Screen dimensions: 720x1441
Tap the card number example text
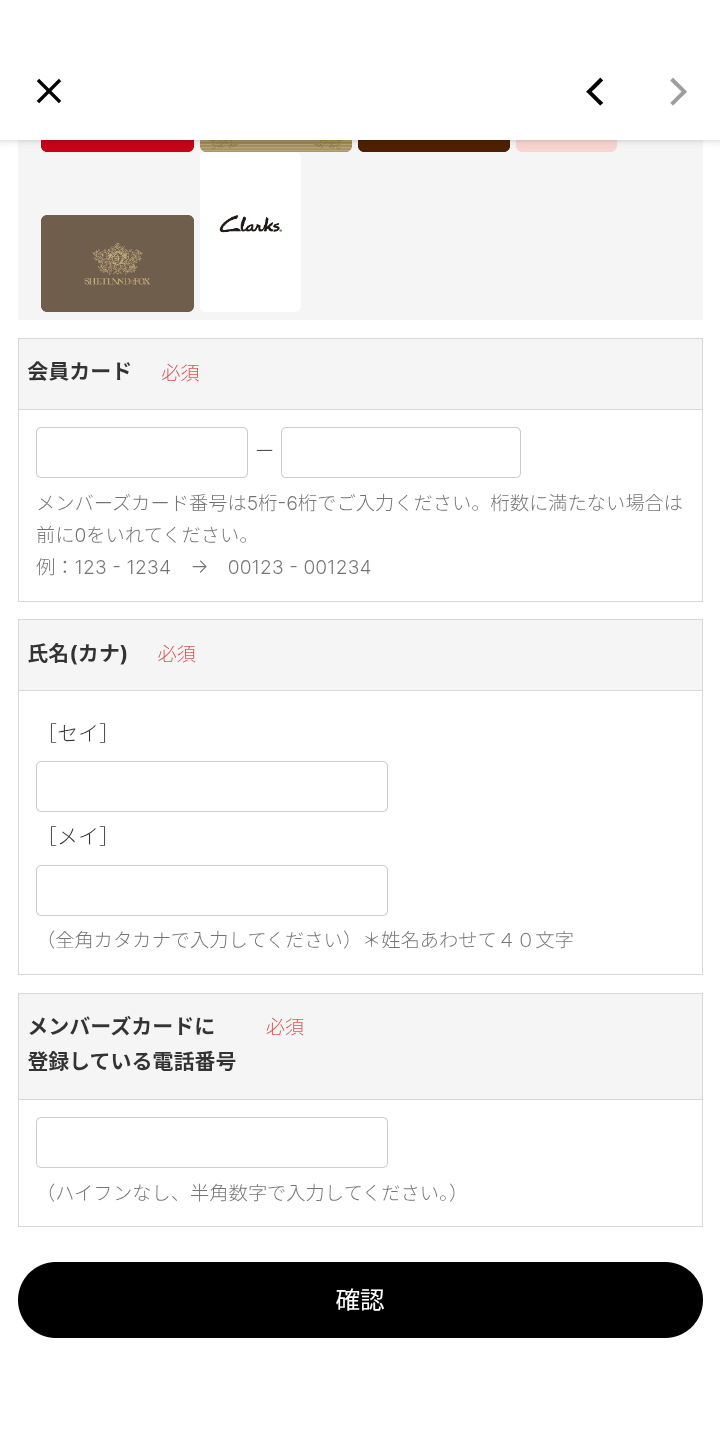[204, 567]
